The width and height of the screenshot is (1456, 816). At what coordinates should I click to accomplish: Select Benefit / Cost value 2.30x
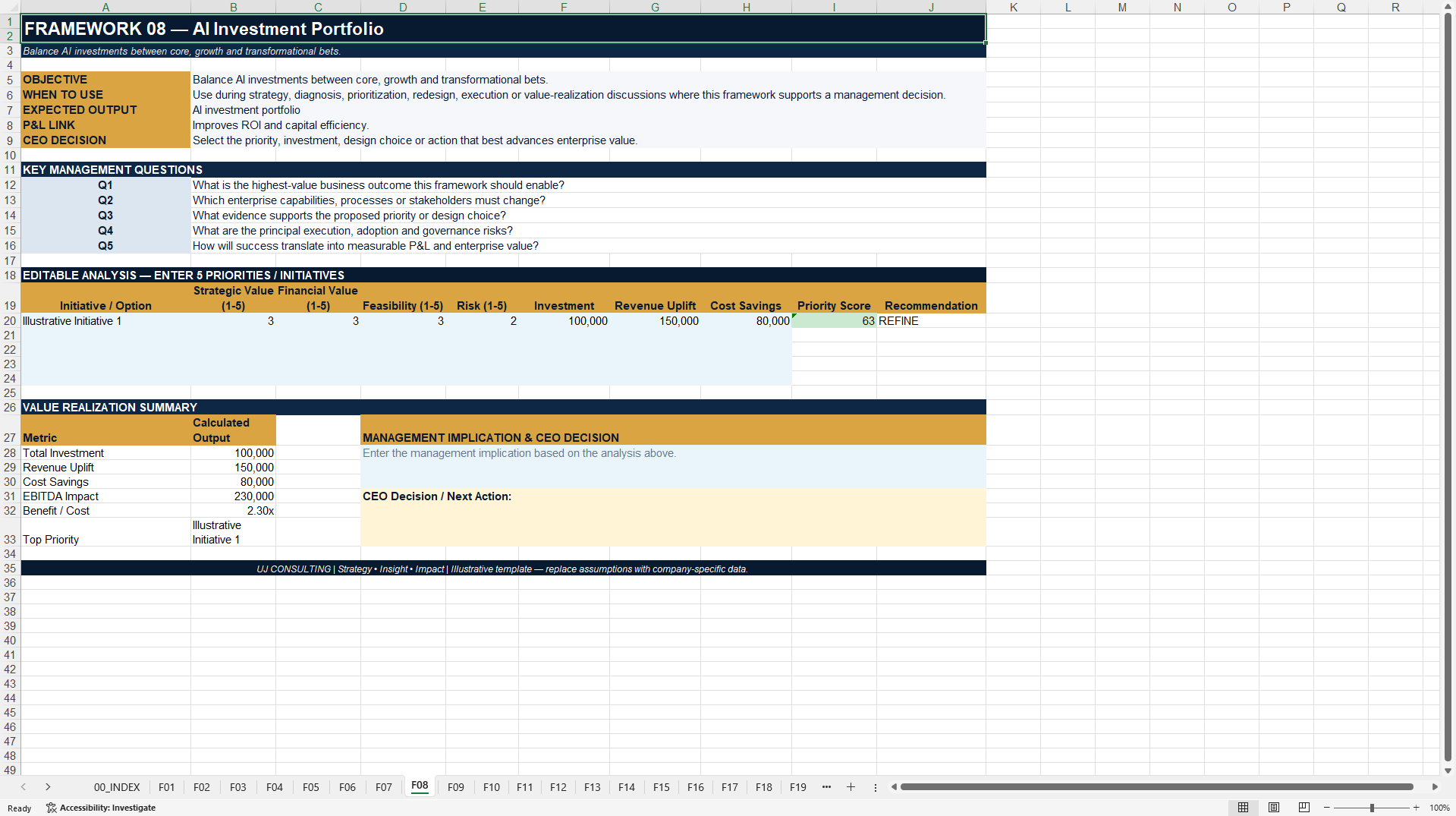[233, 511]
